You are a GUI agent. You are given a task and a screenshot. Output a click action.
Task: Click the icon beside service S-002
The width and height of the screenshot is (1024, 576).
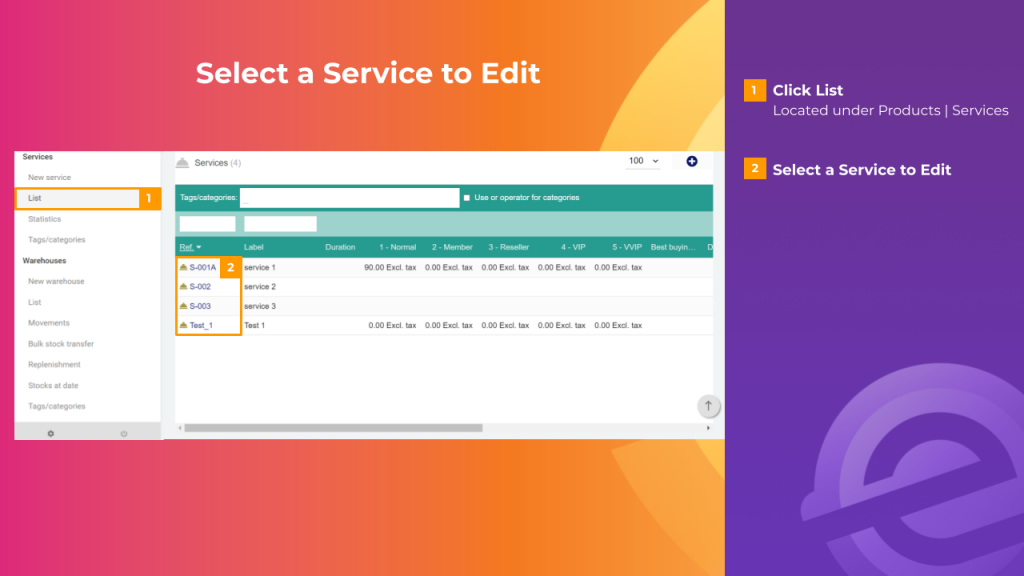(x=185, y=286)
